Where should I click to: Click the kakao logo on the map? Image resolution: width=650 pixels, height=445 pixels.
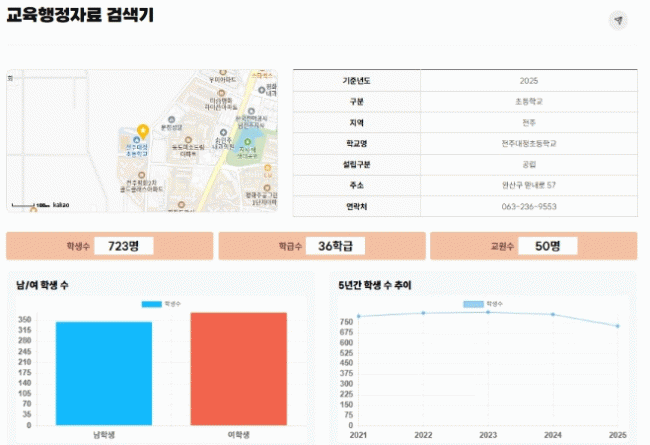tap(60, 205)
